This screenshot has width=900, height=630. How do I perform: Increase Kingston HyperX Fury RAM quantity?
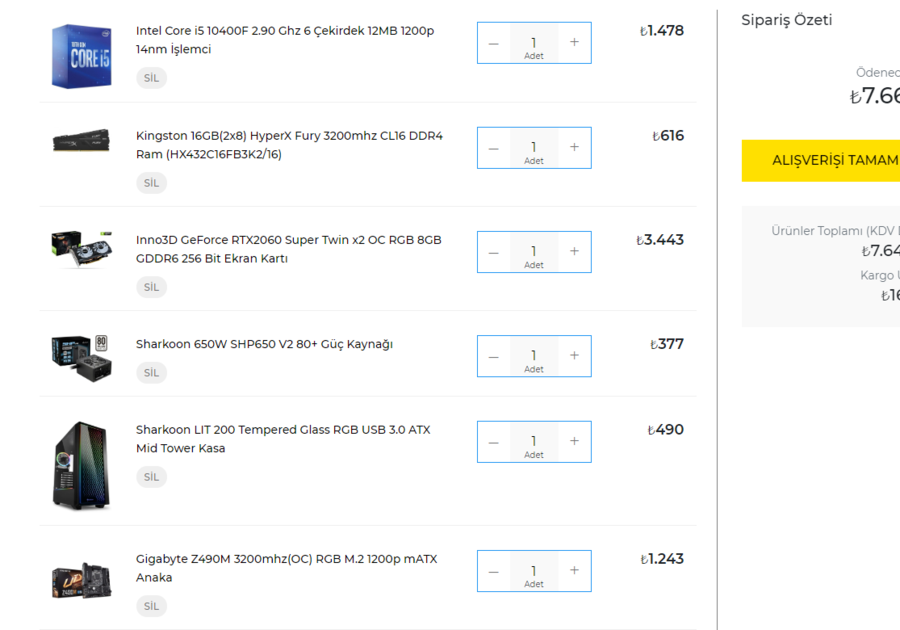[x=574, y=147]
